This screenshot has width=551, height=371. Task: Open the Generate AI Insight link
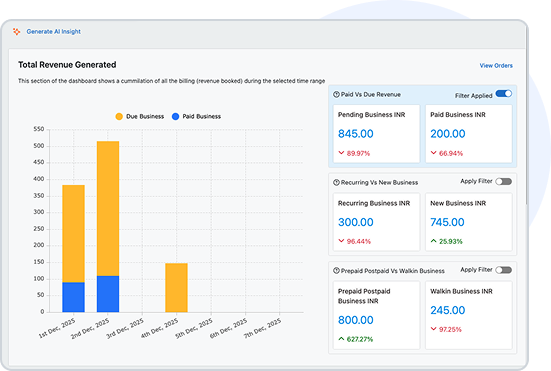tap(53, 32)
